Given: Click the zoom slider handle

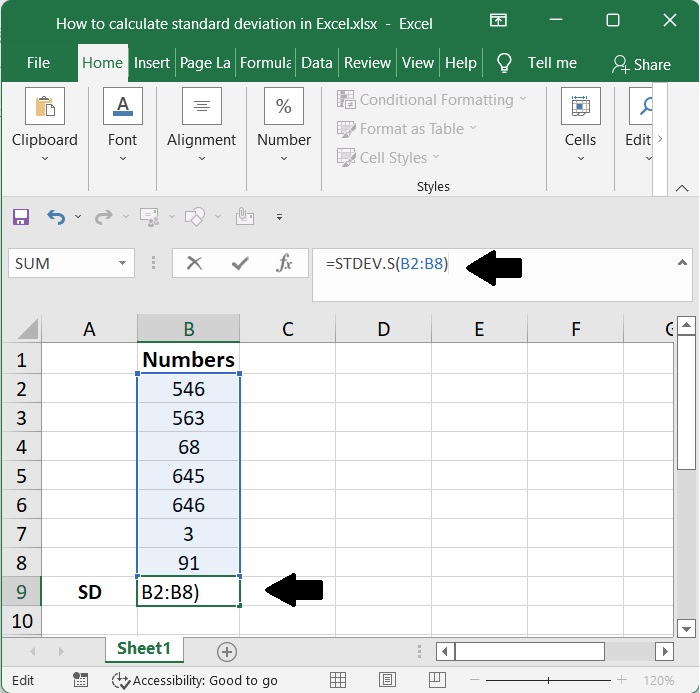Looking at the screenshot, I should [x=548, y=680].
